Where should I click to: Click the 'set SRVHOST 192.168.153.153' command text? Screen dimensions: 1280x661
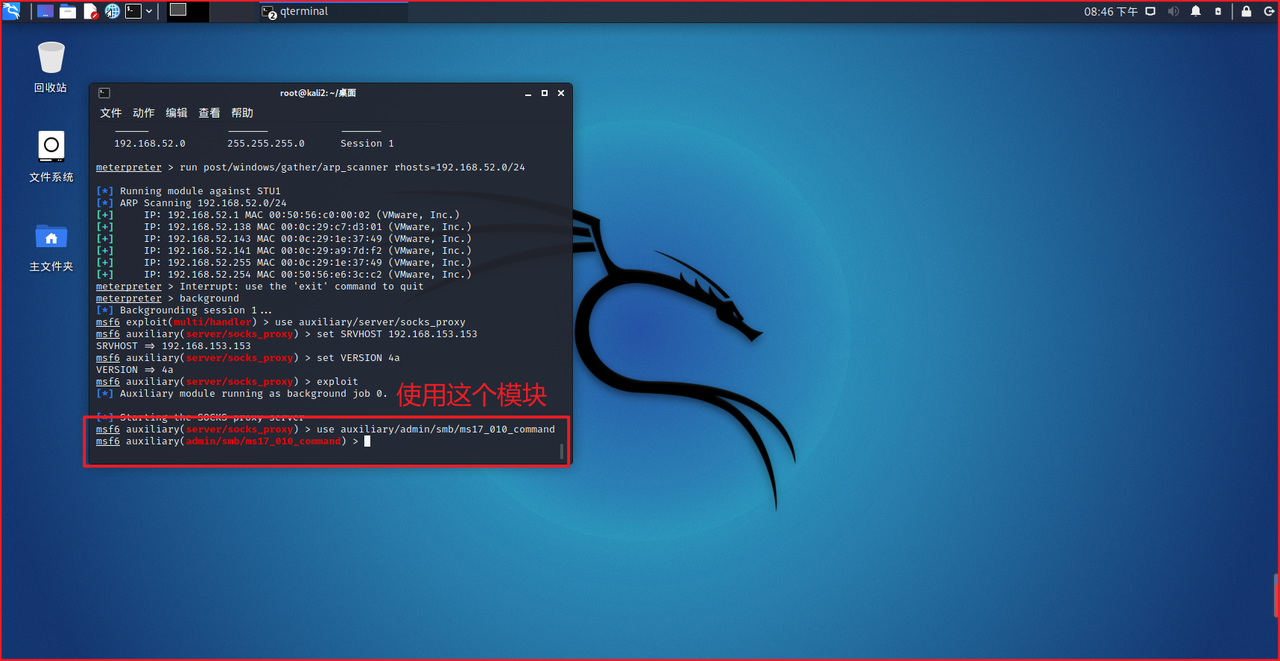coord(397,334)
